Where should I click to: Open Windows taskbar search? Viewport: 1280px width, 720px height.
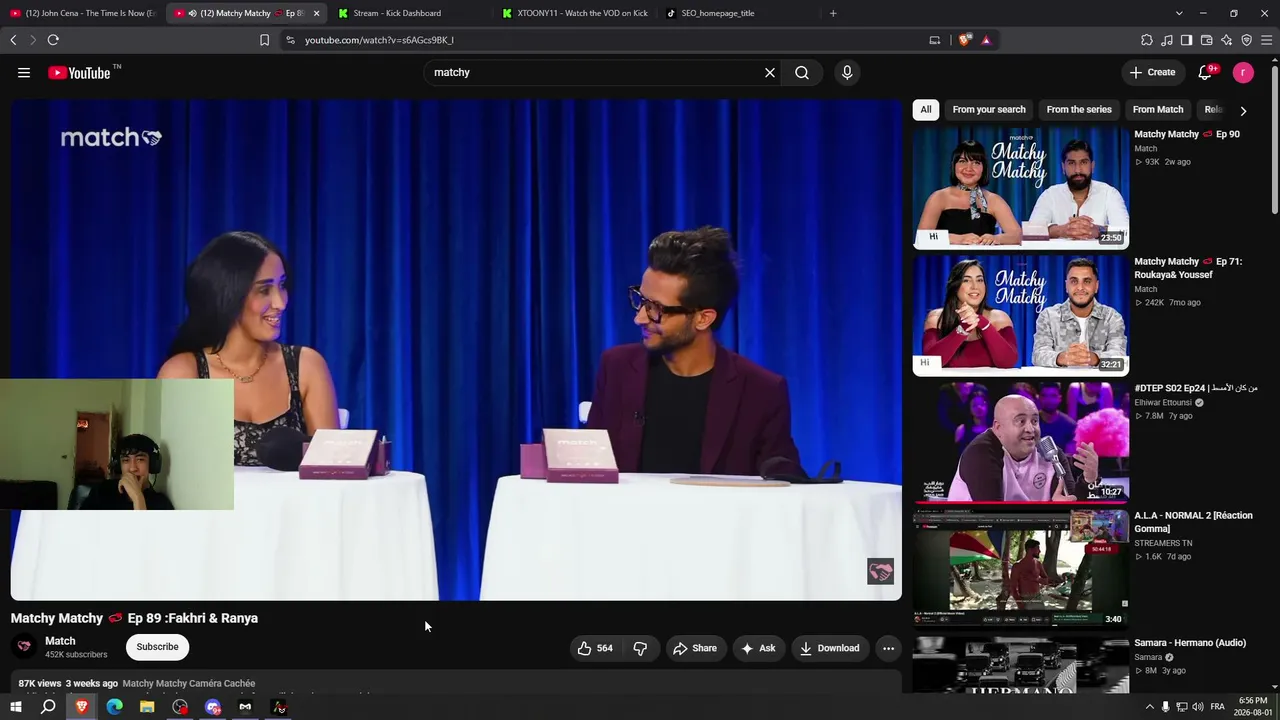(x=48, y=707)
